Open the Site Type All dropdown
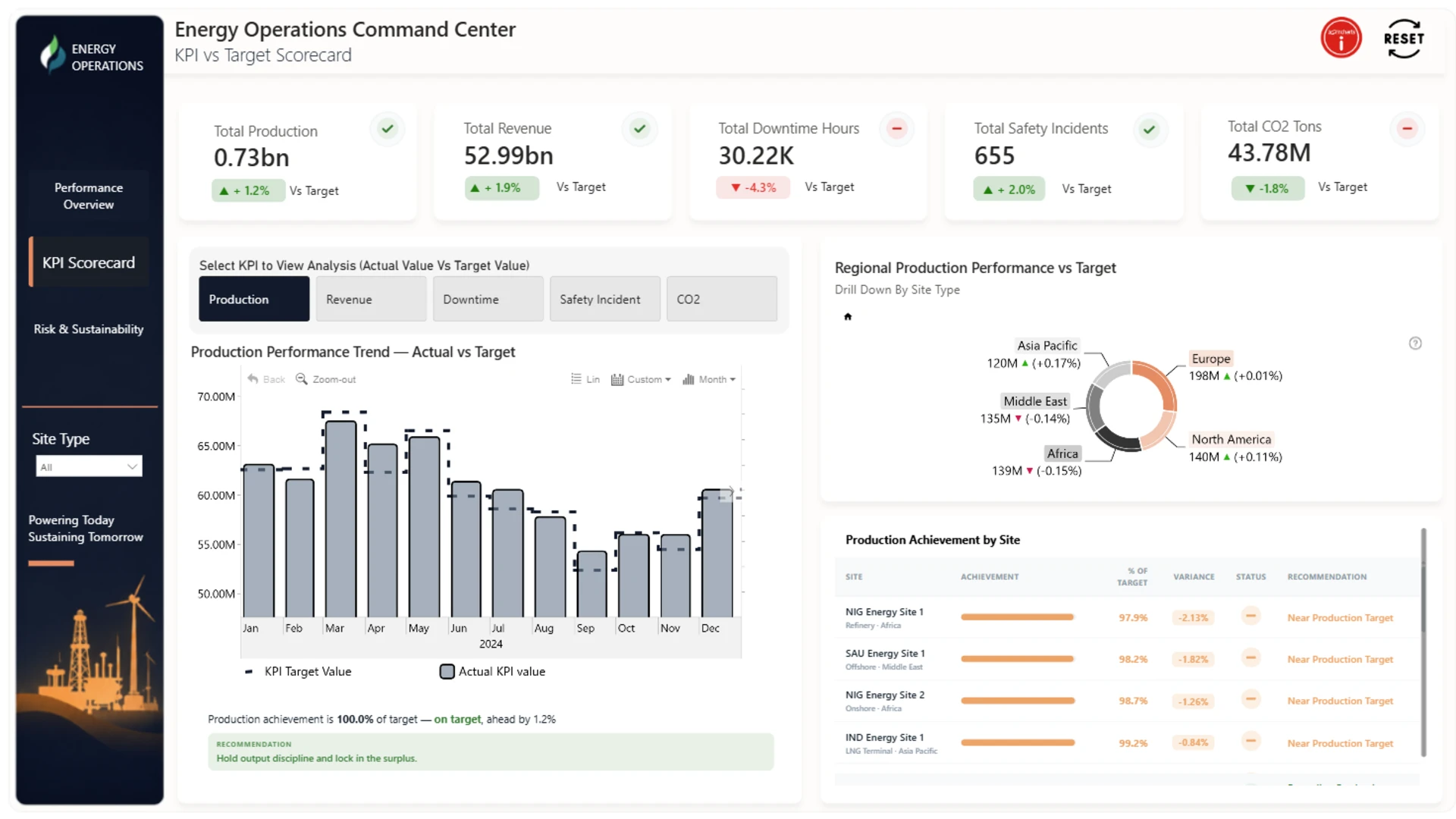1456x819 pixels. (89, 466)
